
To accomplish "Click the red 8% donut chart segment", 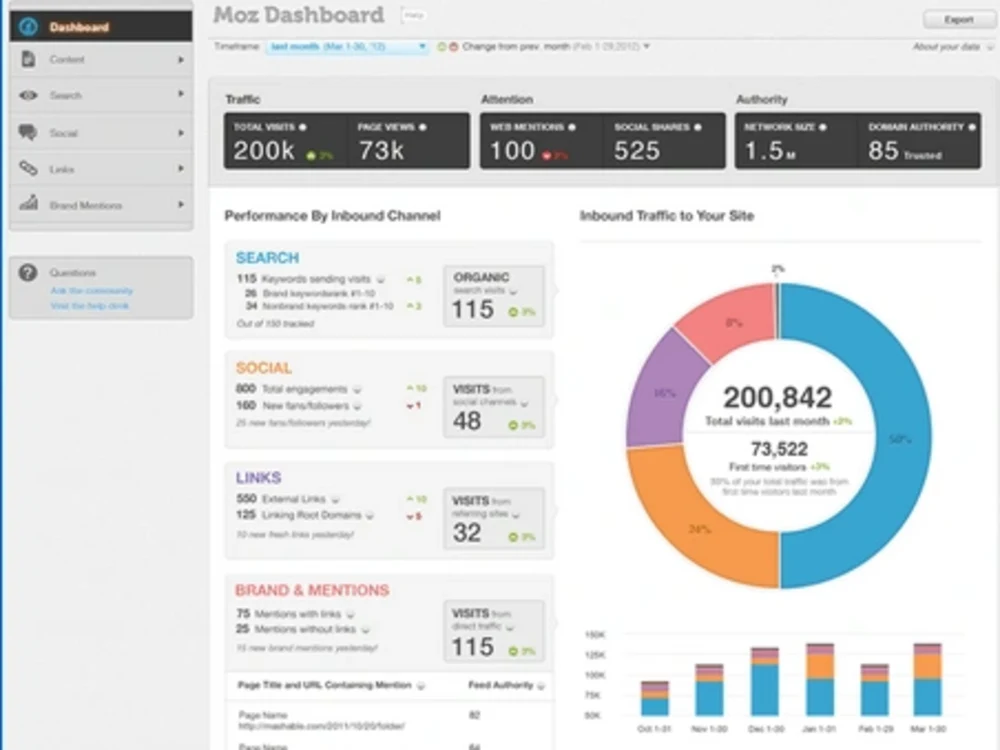I will coord(733,322).
